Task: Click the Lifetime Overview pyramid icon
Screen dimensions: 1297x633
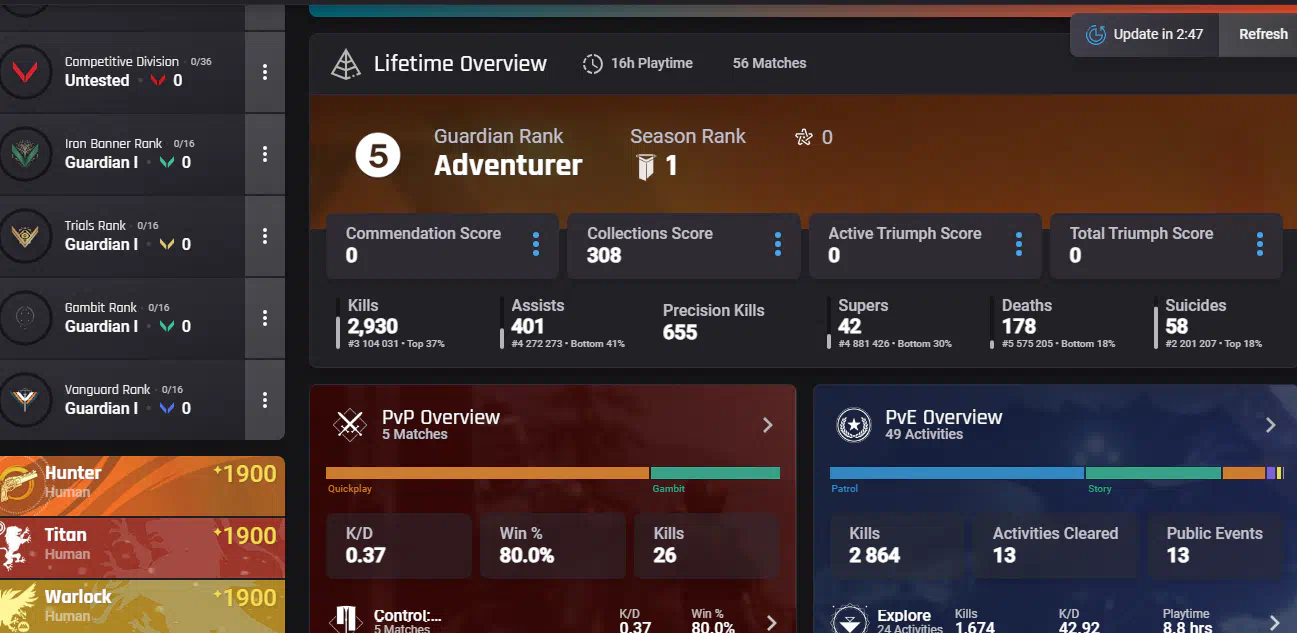Action: (x=346, y=64)
